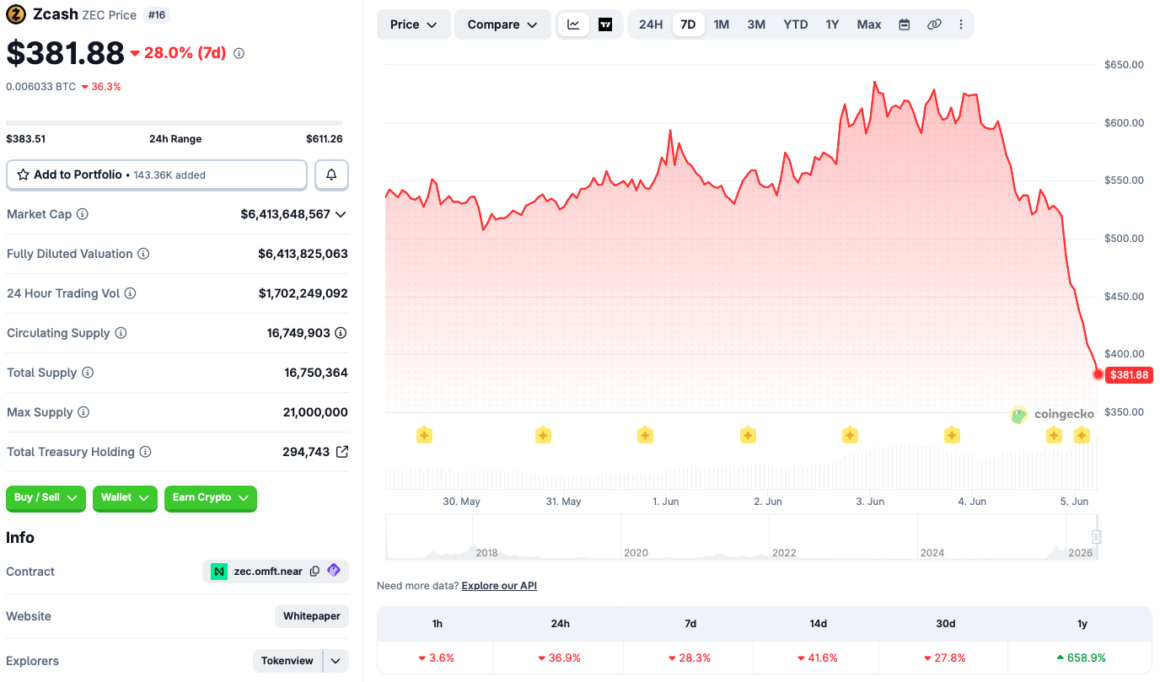Open Market Cap info tooltip icon
This screenshot has width=1160, height=682.
click(x=83, y=214)
